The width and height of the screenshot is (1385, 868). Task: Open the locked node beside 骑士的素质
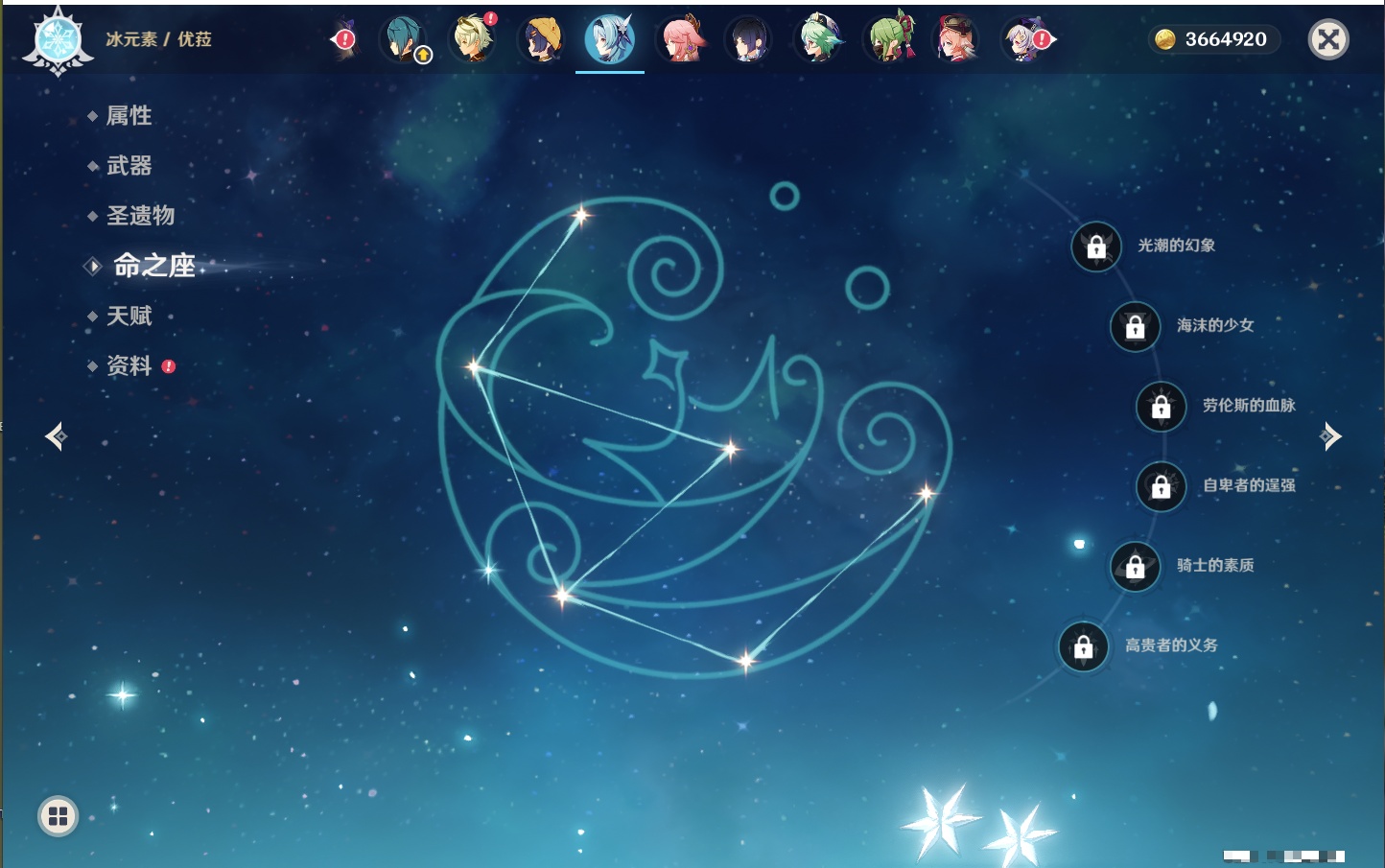(1136, 566)
